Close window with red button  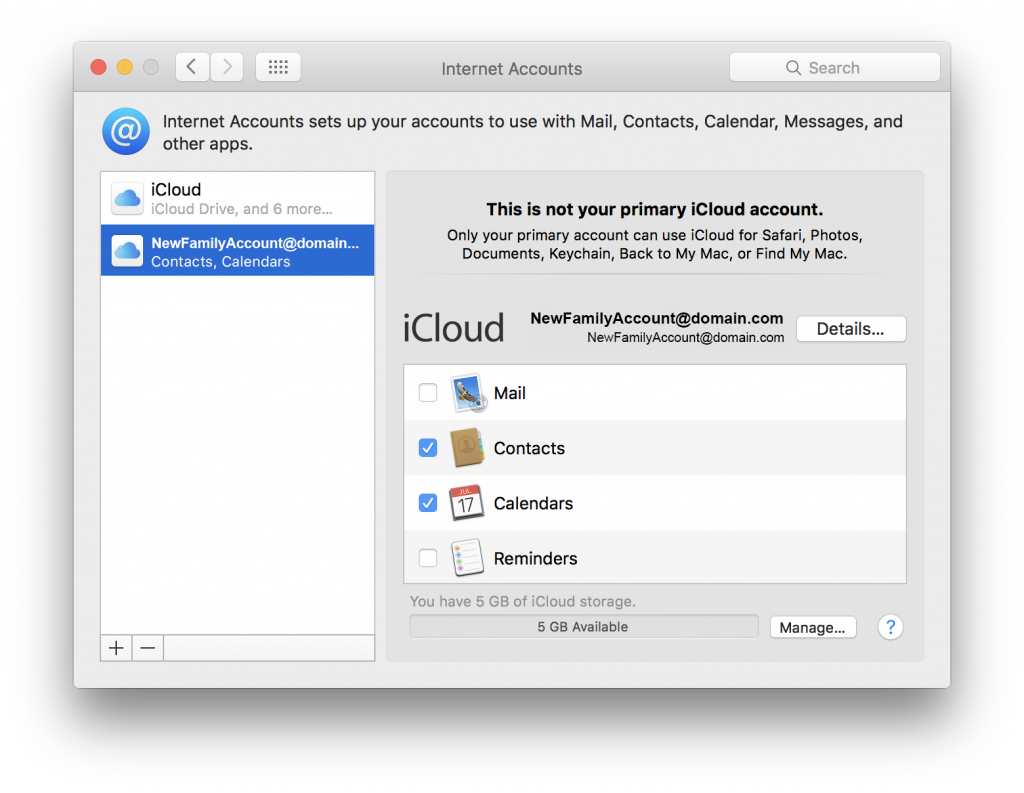[99, 67]
